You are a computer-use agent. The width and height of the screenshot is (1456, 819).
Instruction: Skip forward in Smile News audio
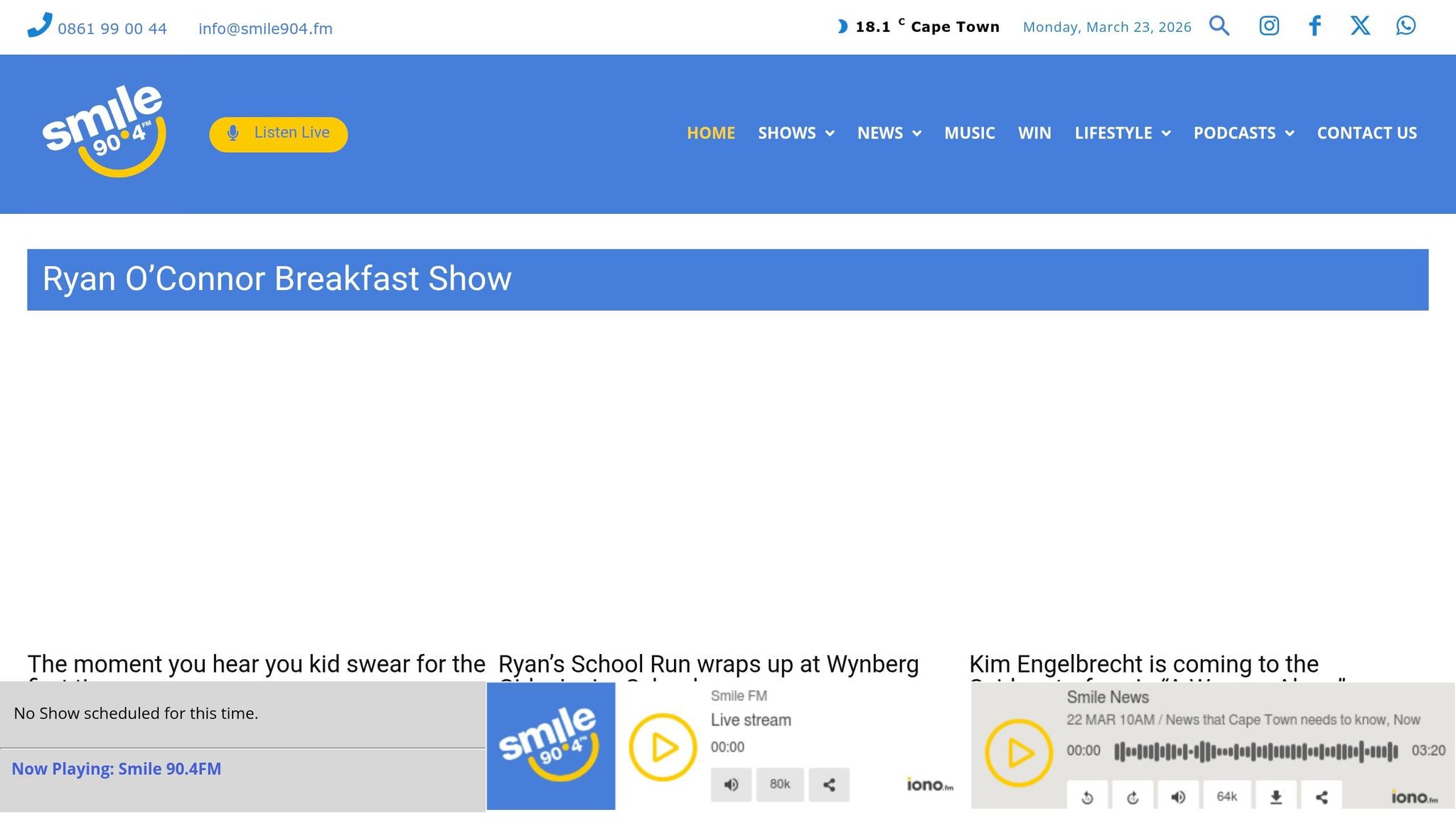tap(1133, 796)
